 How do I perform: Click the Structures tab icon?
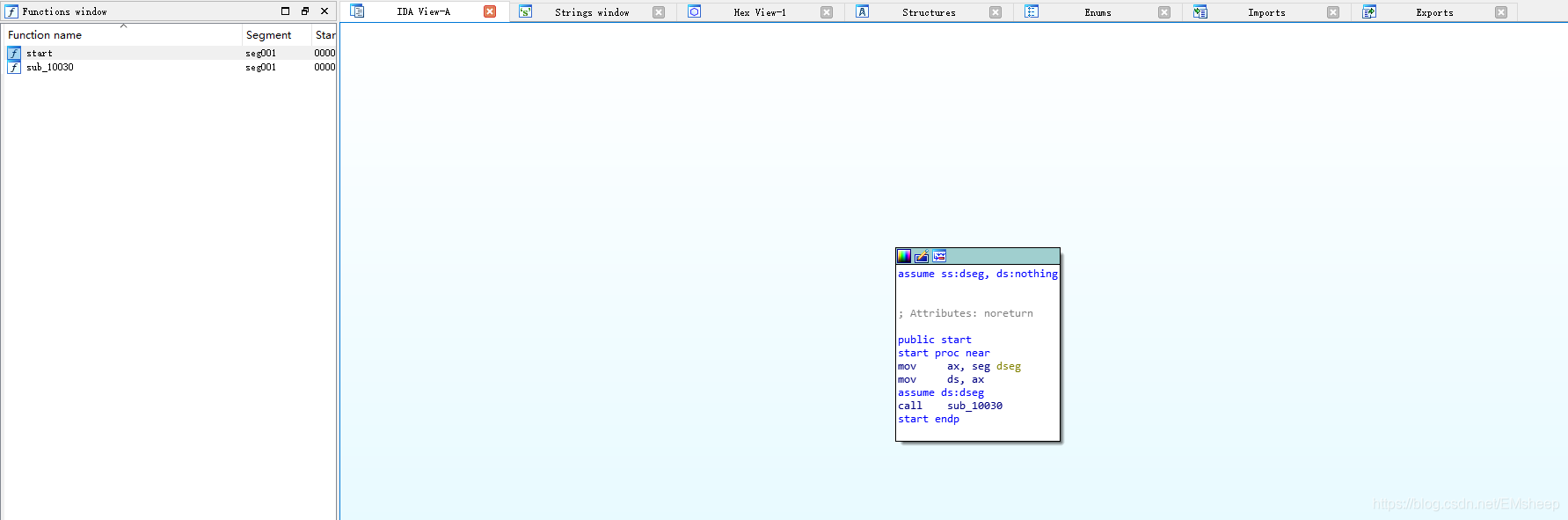863,11
